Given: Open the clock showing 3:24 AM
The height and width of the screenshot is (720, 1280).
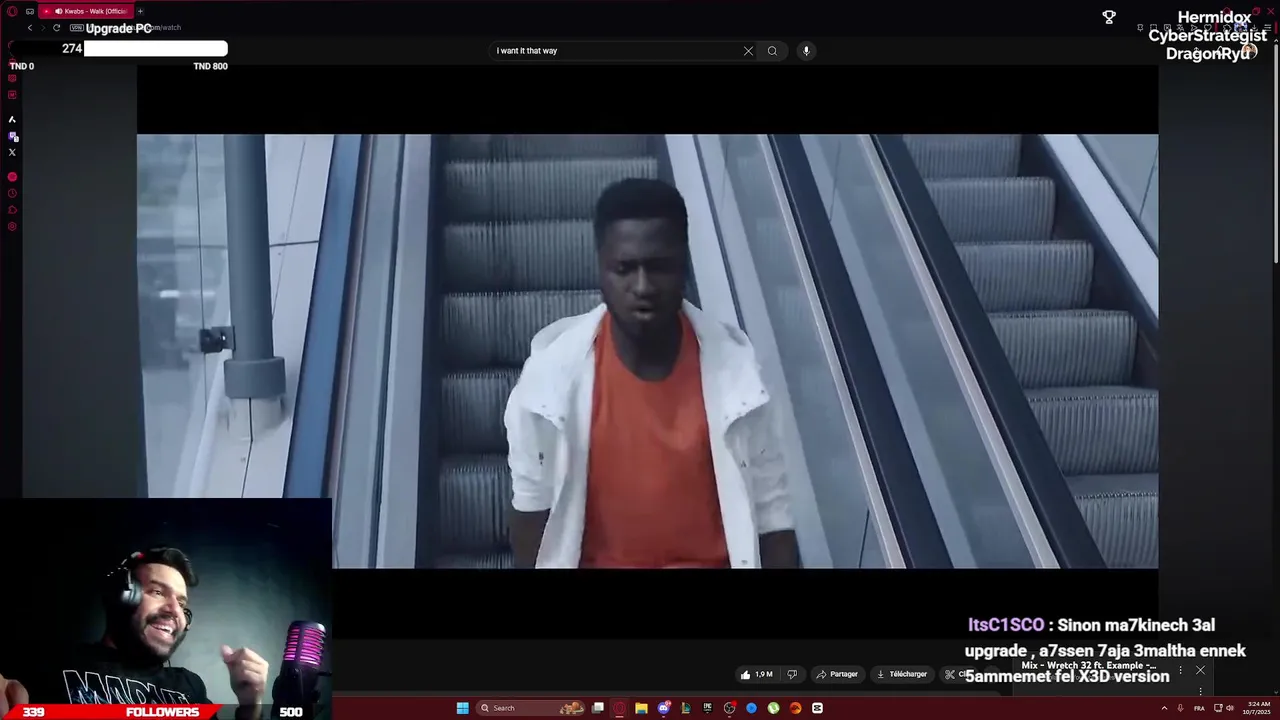Looking at the screenshot, I should 1259,708.
